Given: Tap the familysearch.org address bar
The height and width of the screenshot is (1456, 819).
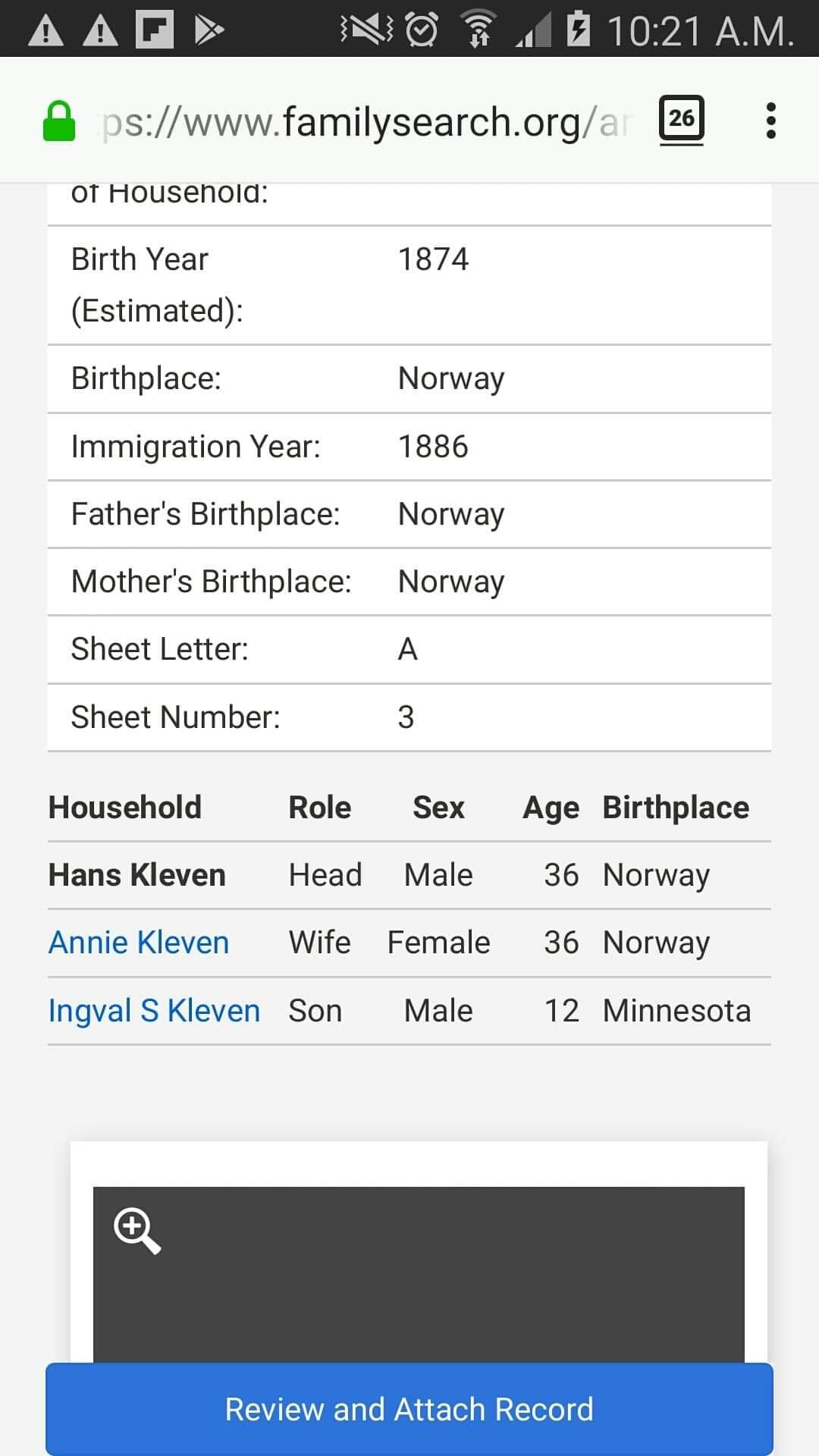Looking at the screenshot, I should pyautogui.click(x=364, y=122).
